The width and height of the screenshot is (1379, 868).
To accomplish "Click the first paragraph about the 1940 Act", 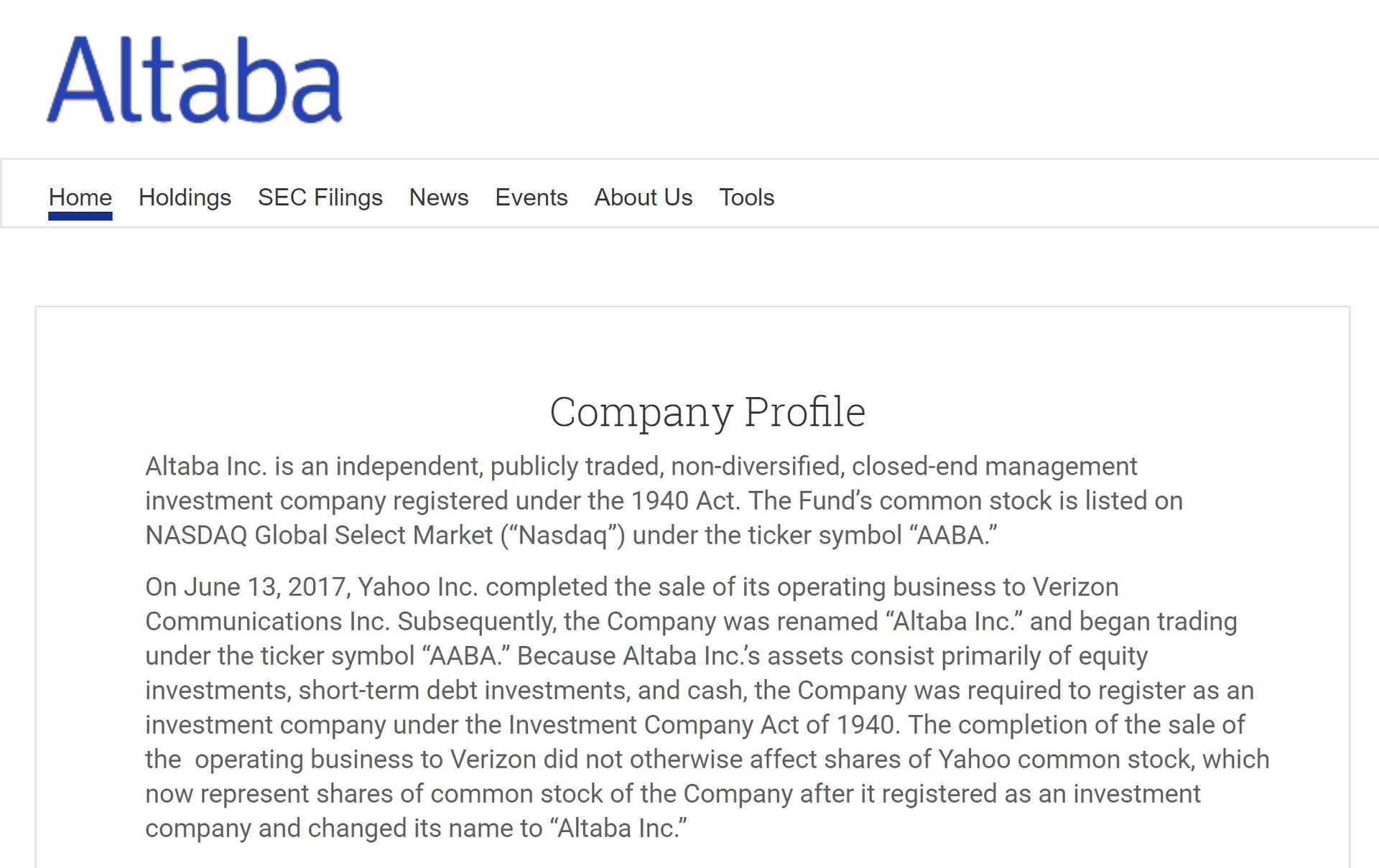I will 646,500.
